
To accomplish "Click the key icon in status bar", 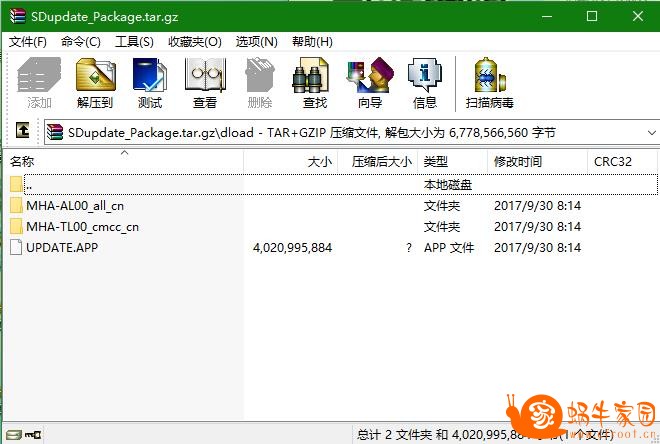I will (x=33, y=434).
